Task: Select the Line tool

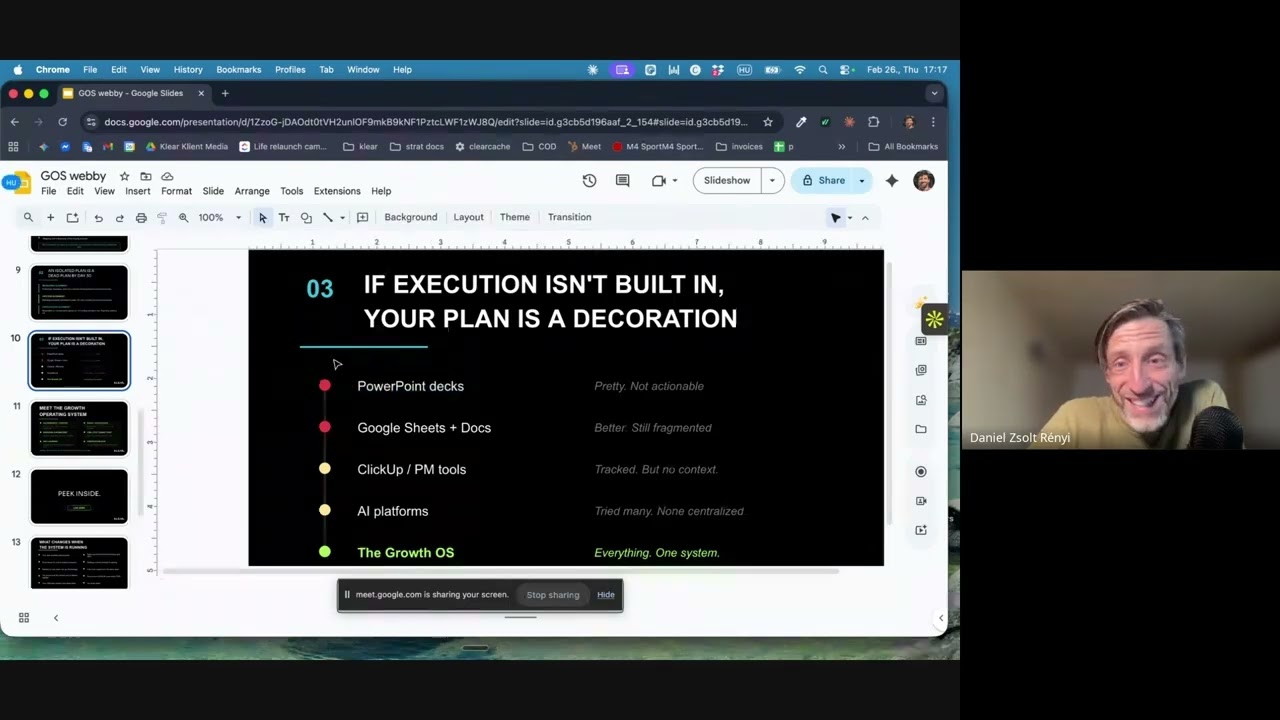Action: 327,217
